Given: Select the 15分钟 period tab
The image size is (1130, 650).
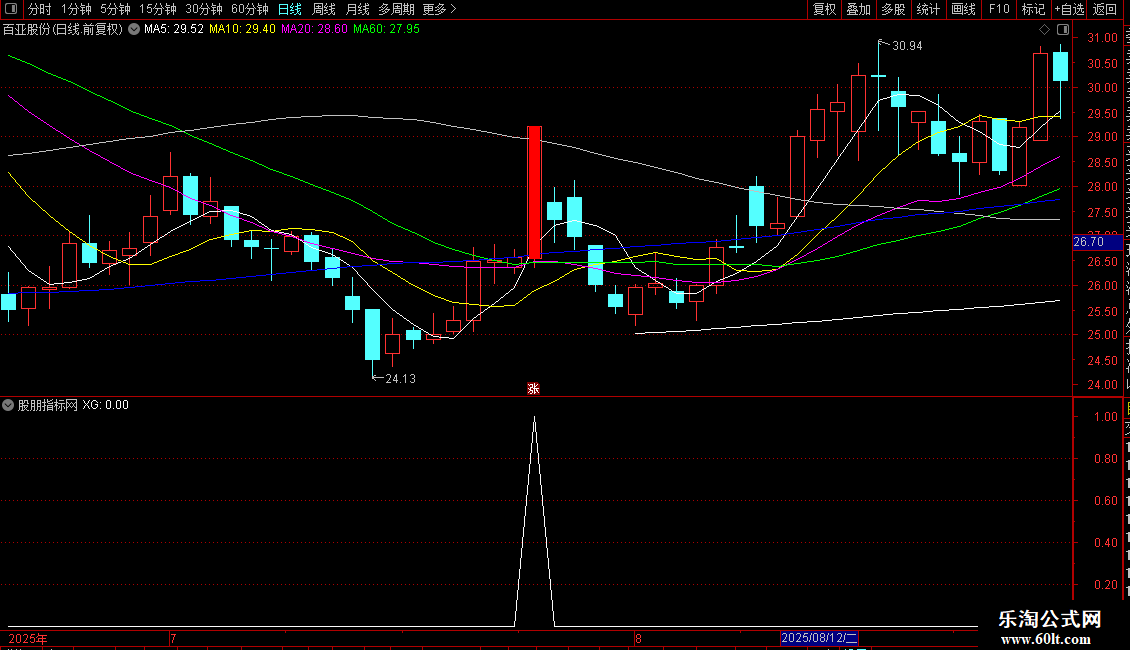Looking at the screenshot, I should pos(157,9).
